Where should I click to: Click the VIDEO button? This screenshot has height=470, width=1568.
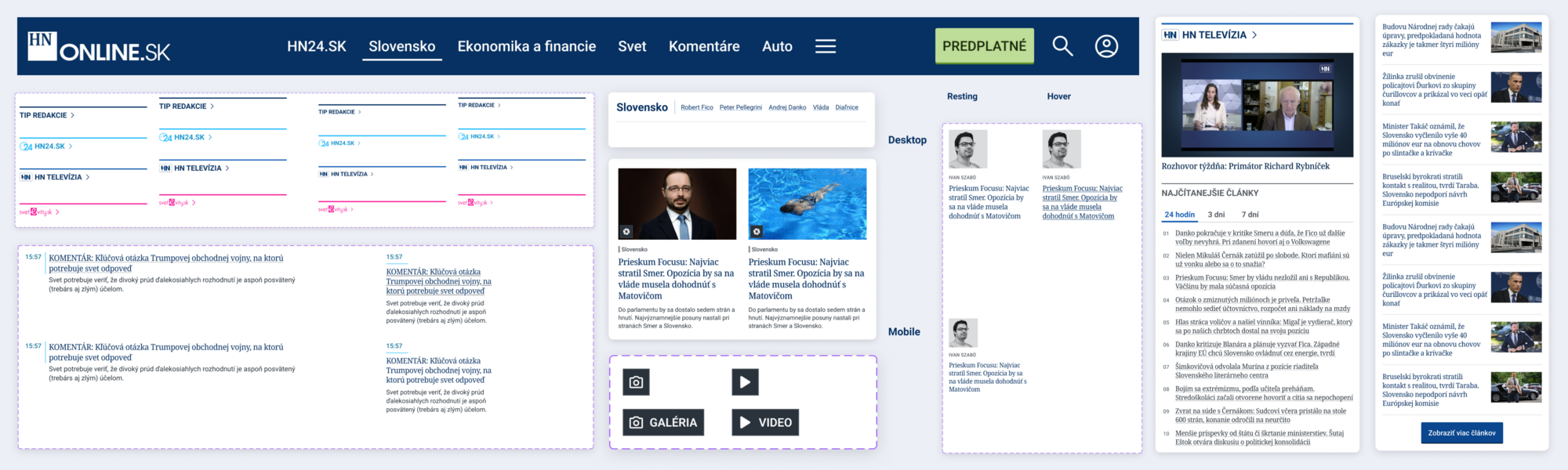(765, 422)
